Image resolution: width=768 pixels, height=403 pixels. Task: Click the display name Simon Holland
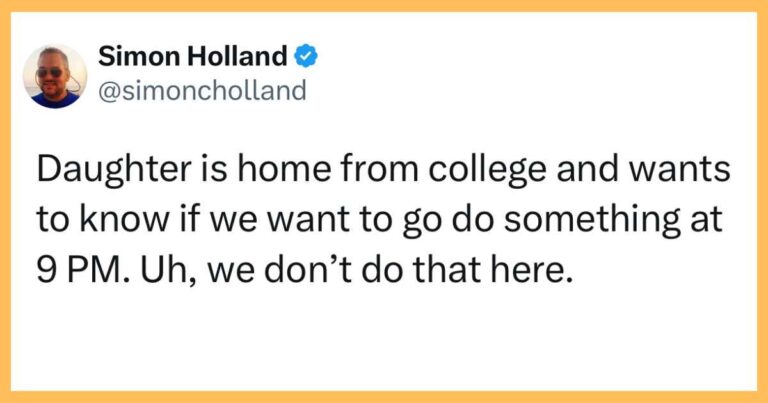193,56
